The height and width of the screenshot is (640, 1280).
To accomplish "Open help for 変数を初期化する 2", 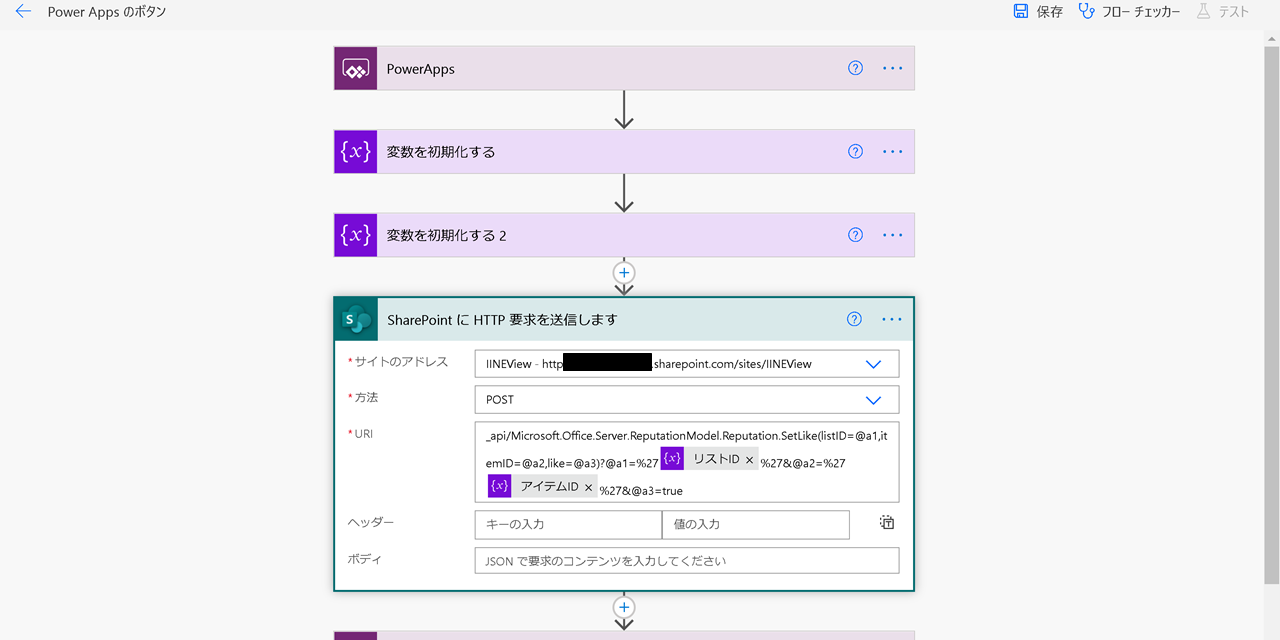I will point(855,235).
